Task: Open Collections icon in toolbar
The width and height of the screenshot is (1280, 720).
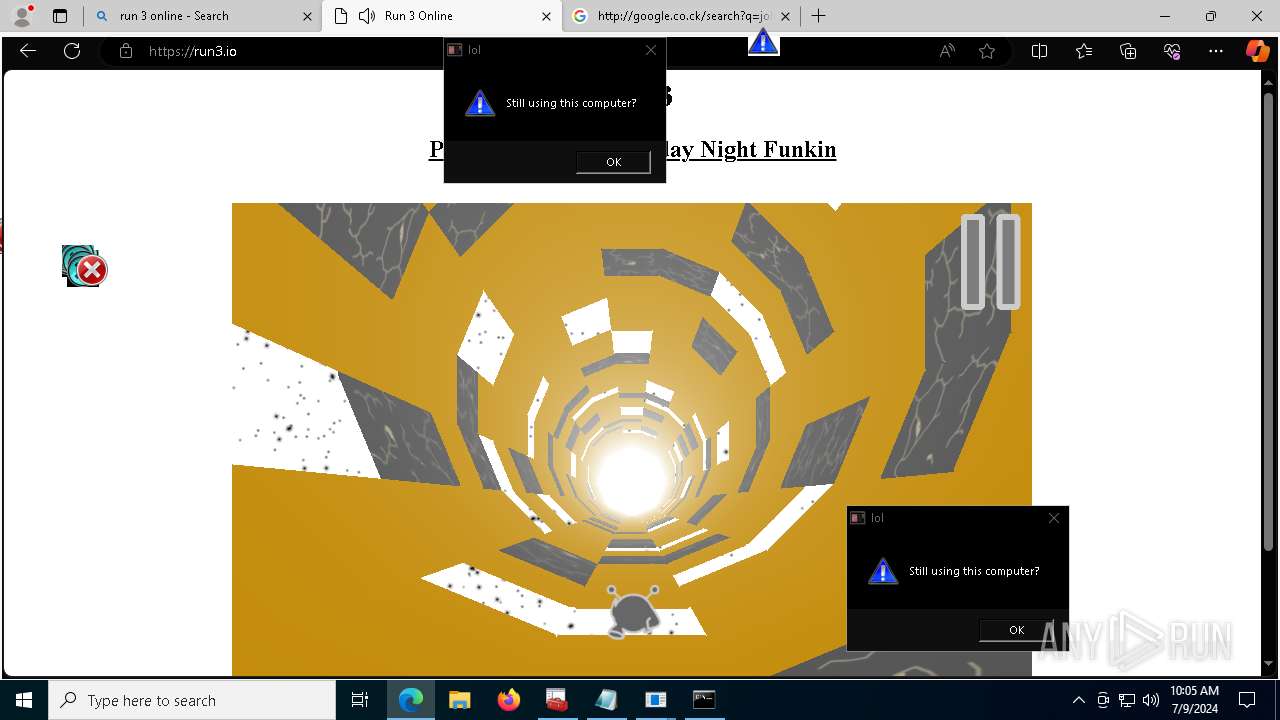Action: pyautogui.click(x=1128, y=51)
